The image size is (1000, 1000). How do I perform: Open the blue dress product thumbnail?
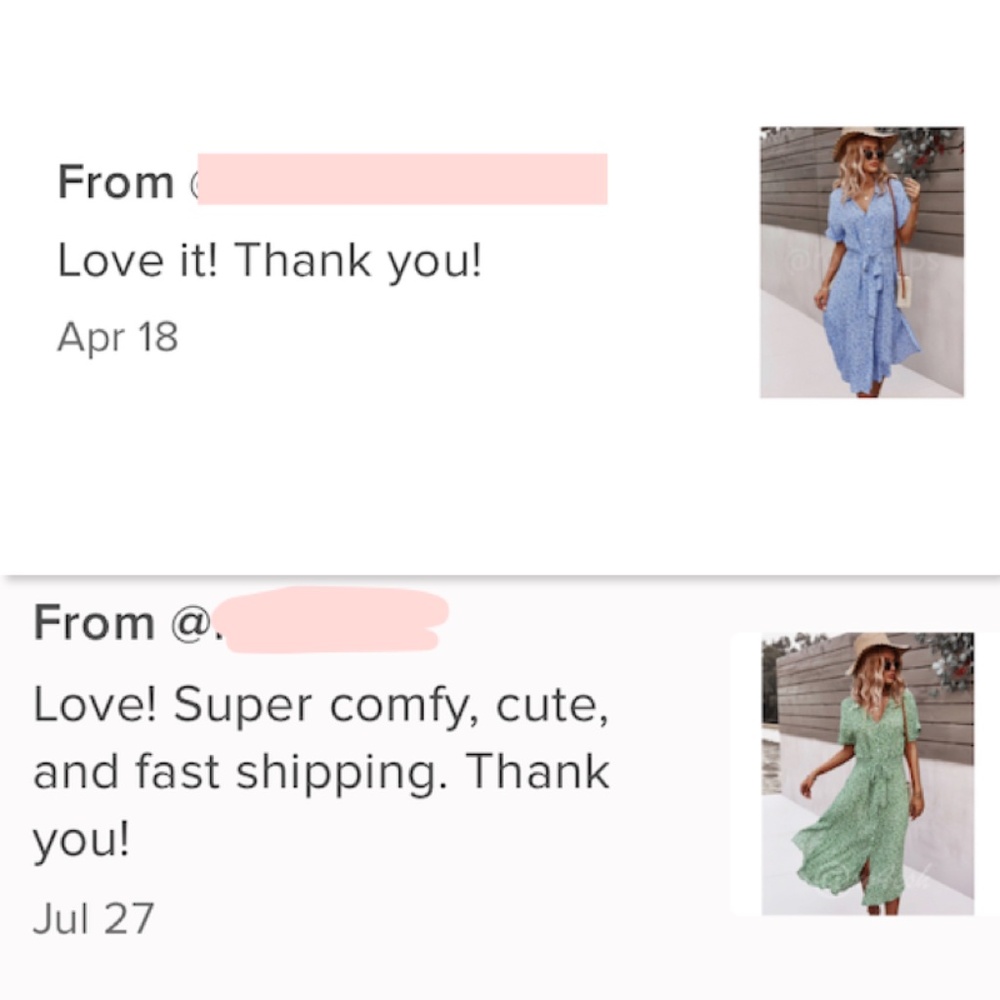[861, 262]
